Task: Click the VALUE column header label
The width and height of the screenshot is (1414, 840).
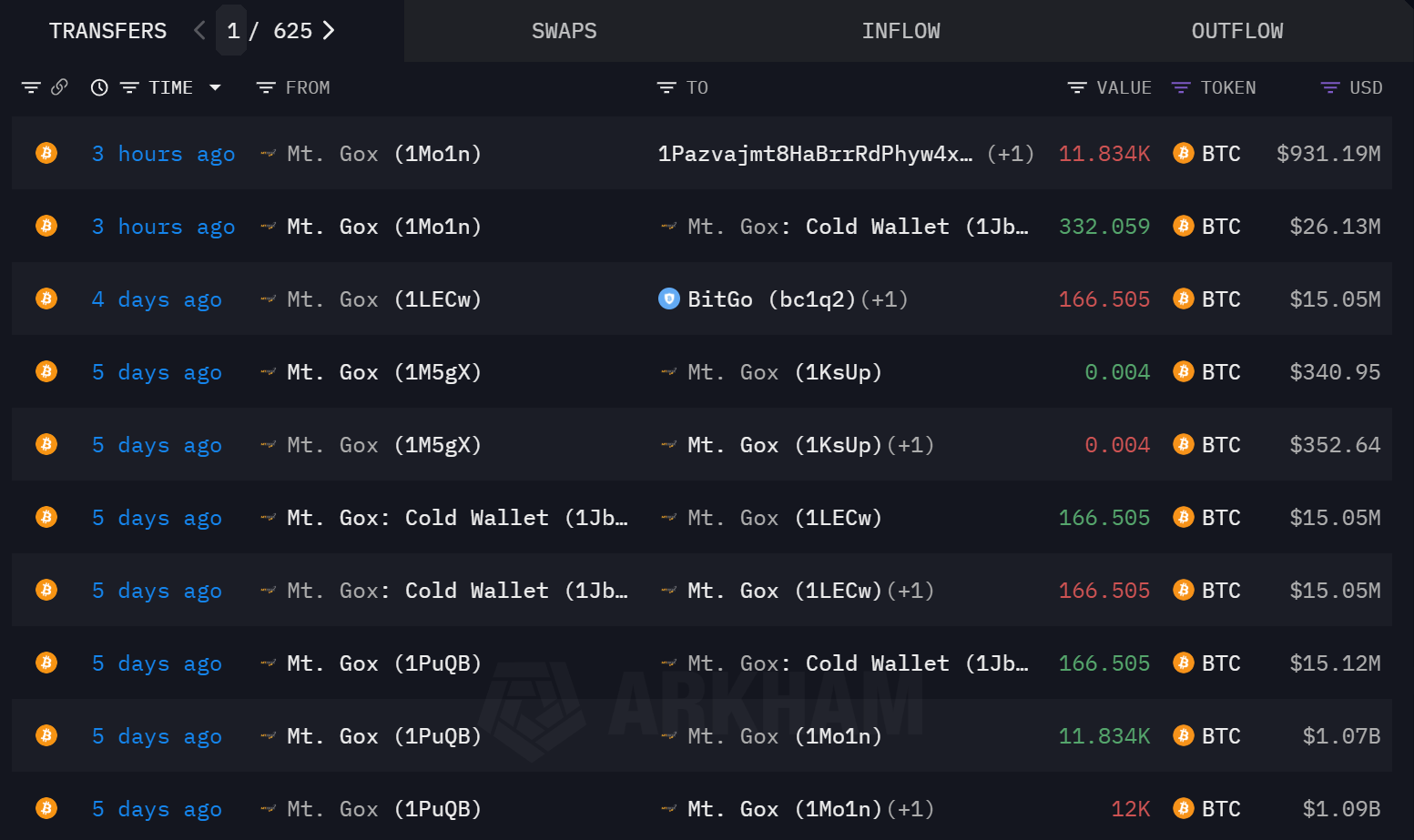Action: (1124, 87)
